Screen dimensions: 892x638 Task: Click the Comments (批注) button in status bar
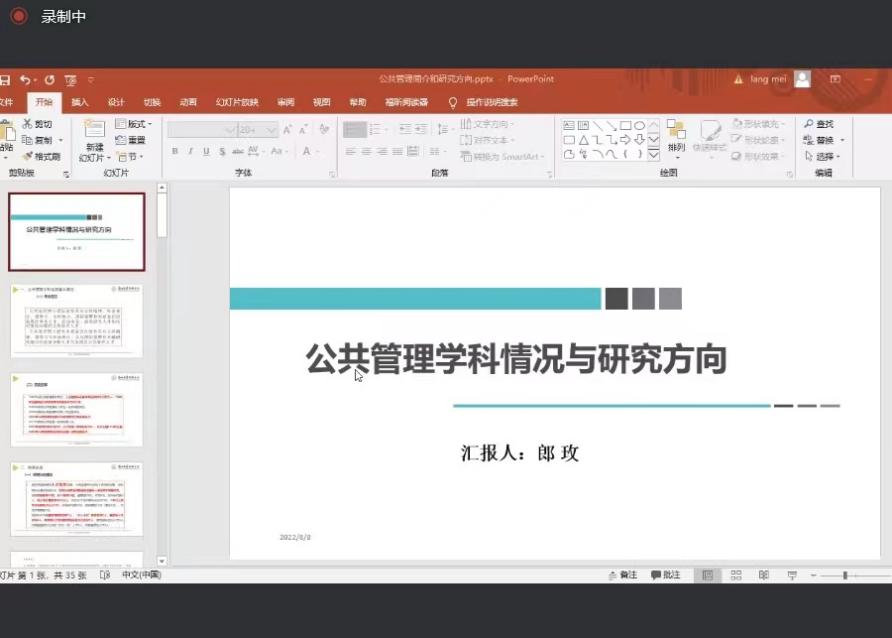point(665,575)
